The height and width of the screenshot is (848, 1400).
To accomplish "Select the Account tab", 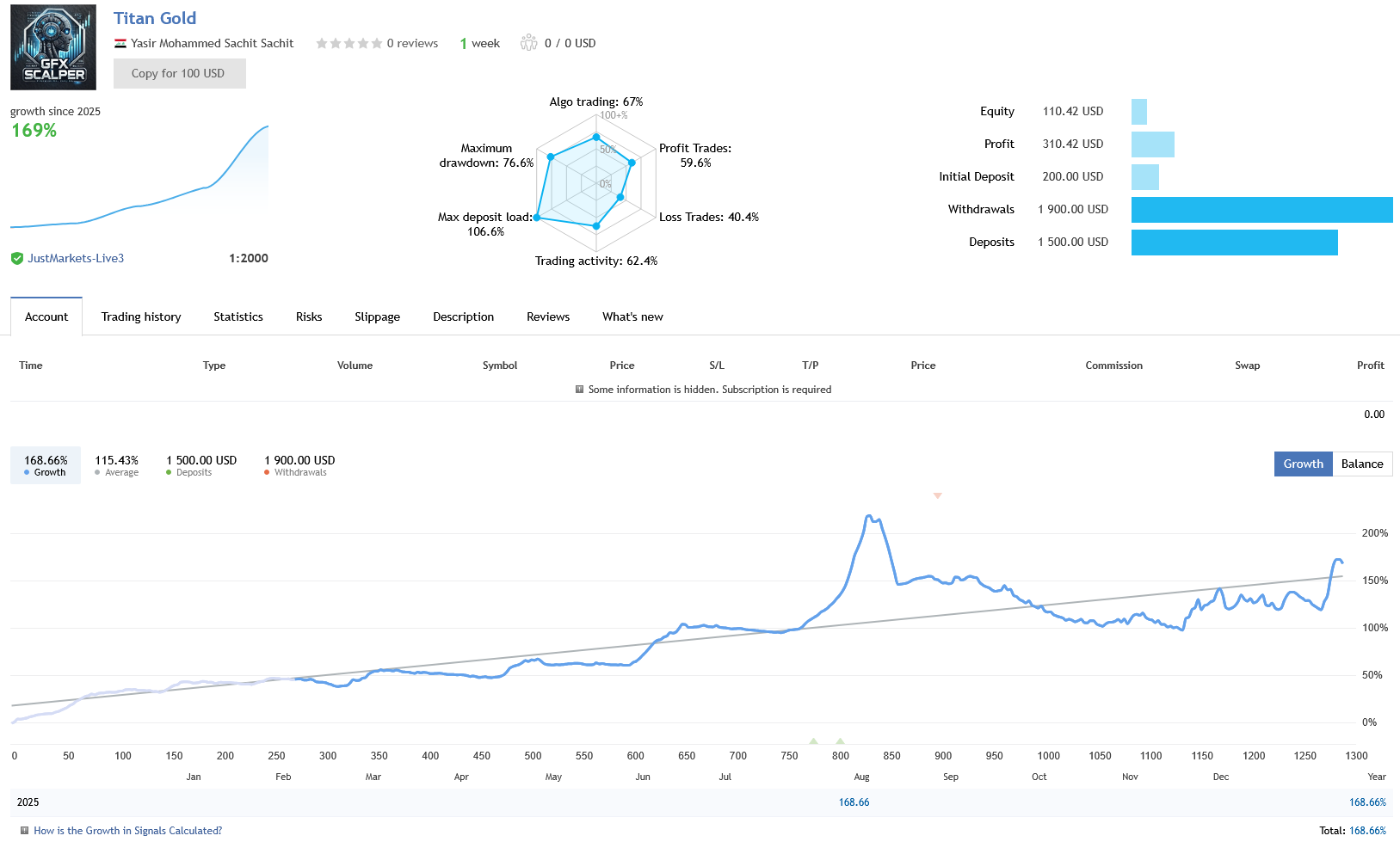I will (46, 316).
